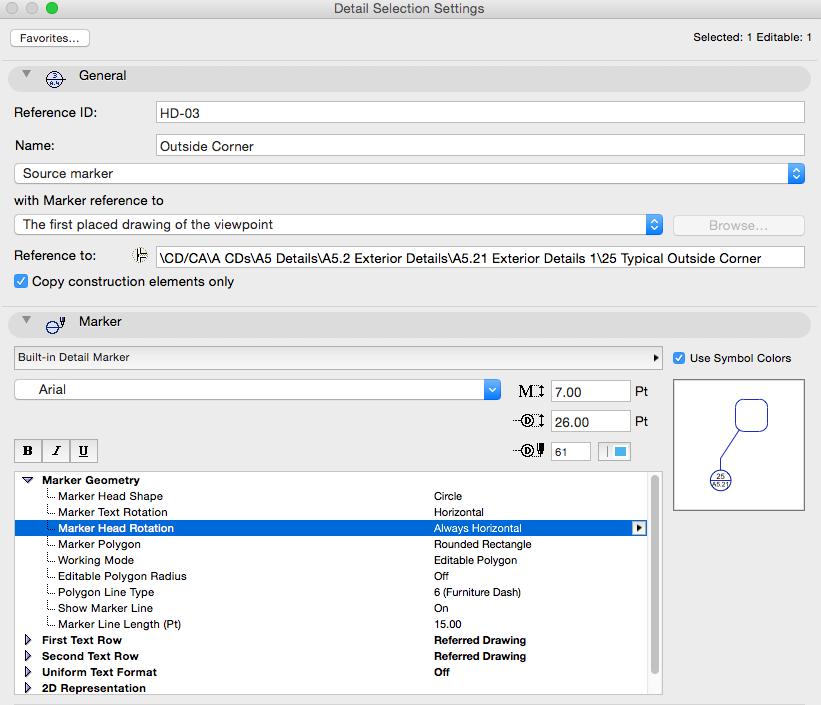Click the marker pen icon
Screen dimensions: 821x705
tap(529, 450)
